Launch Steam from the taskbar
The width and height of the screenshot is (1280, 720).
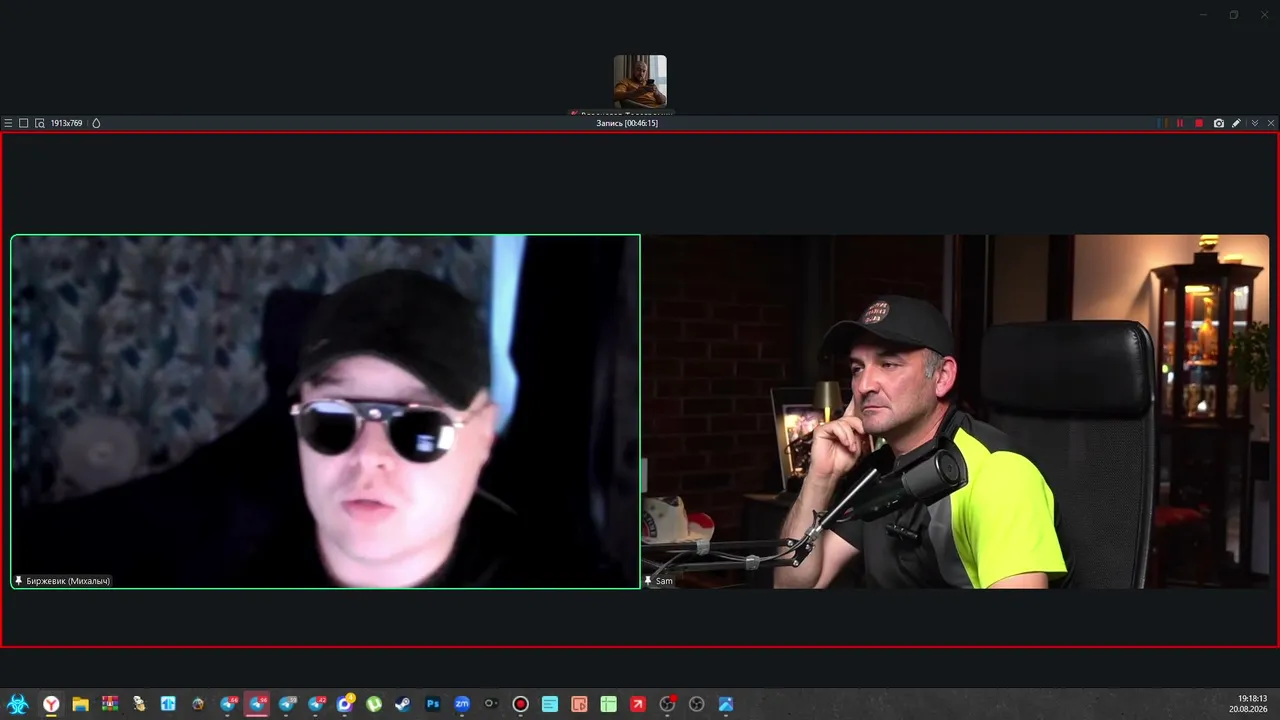pos(403,704)
